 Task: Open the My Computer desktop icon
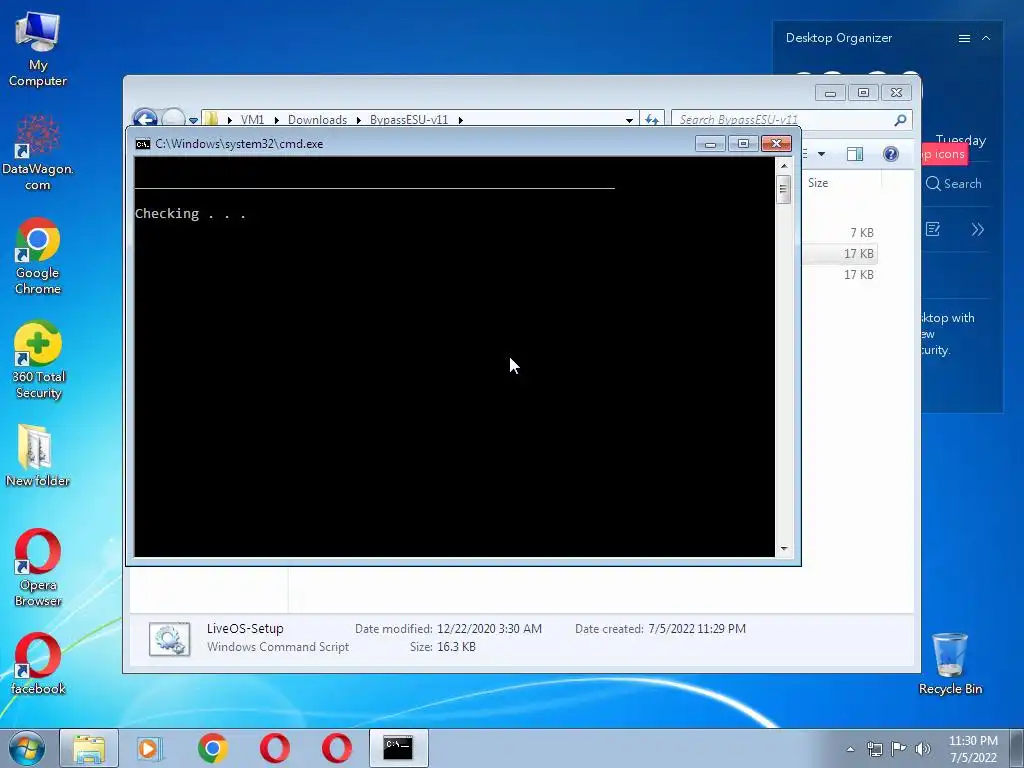click(38, 49)
